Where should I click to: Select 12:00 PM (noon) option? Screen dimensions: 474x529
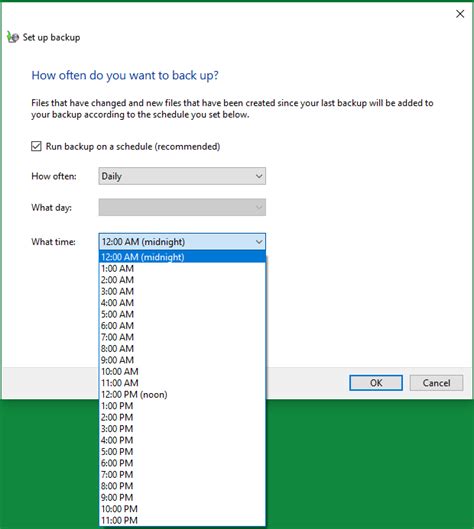click(182, 395)
